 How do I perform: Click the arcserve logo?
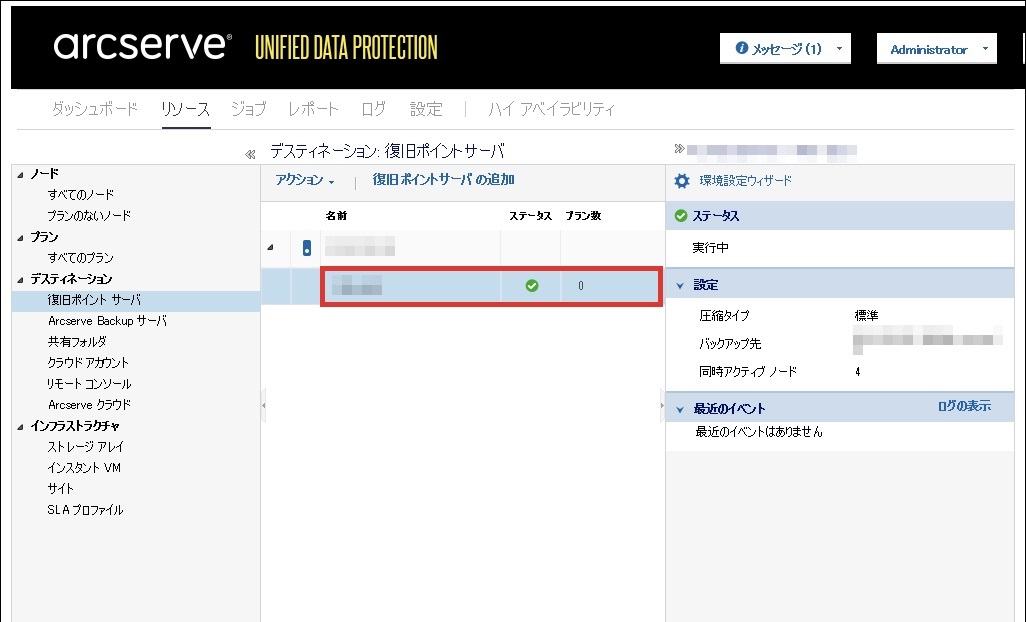point(143,46)
